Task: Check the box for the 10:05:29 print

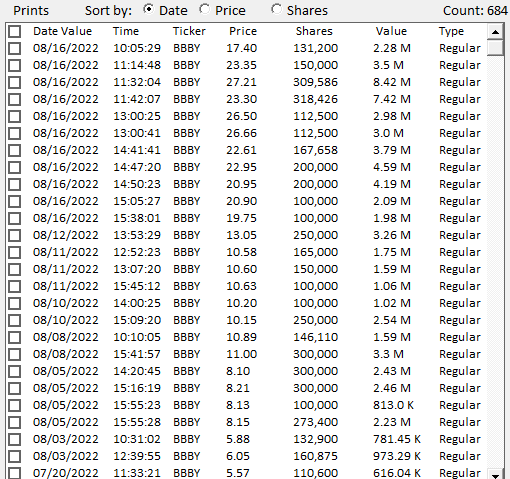Action: click(x=15, y=48)
